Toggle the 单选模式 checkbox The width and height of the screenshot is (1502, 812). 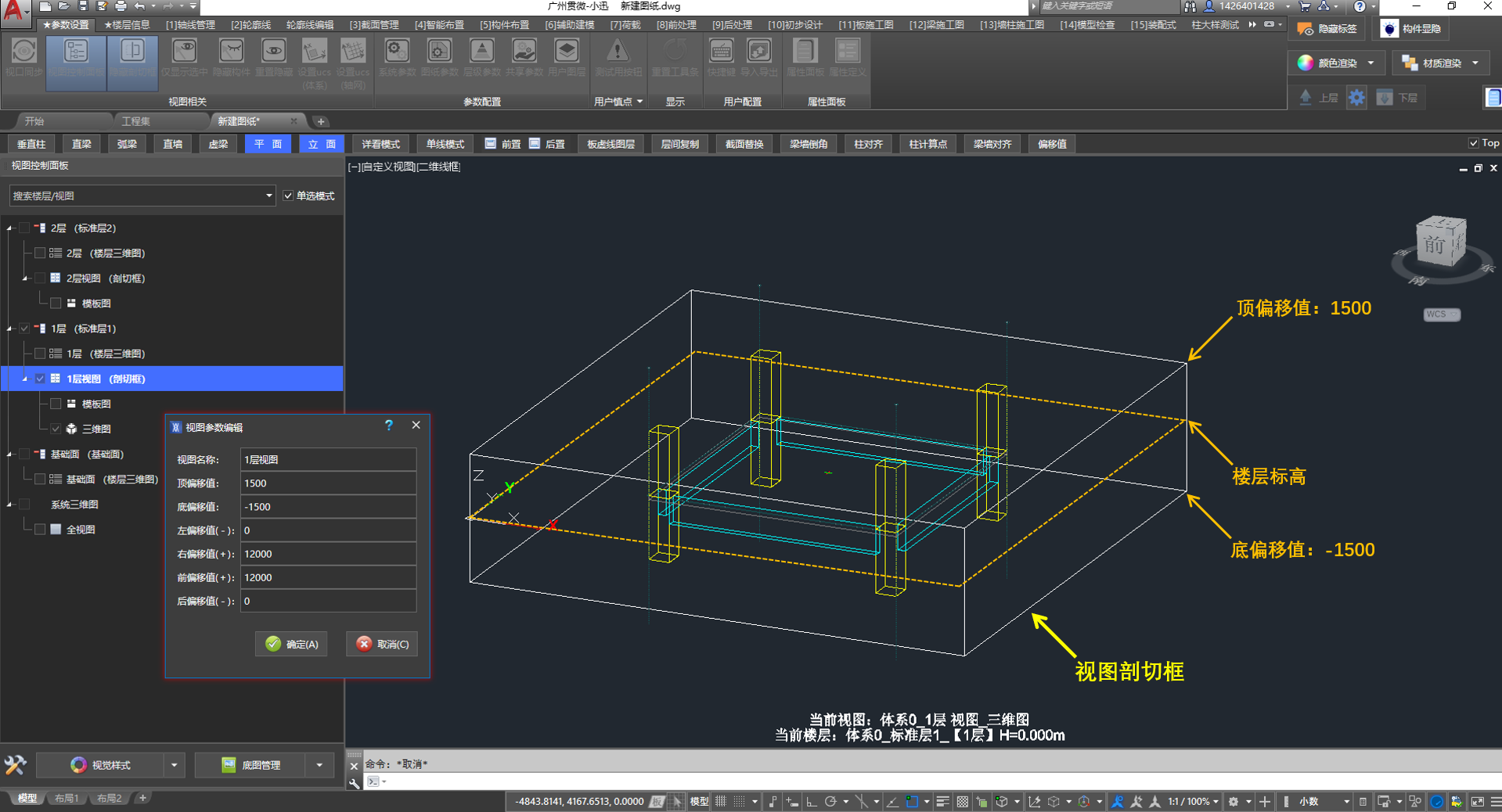tap(289, 196)
